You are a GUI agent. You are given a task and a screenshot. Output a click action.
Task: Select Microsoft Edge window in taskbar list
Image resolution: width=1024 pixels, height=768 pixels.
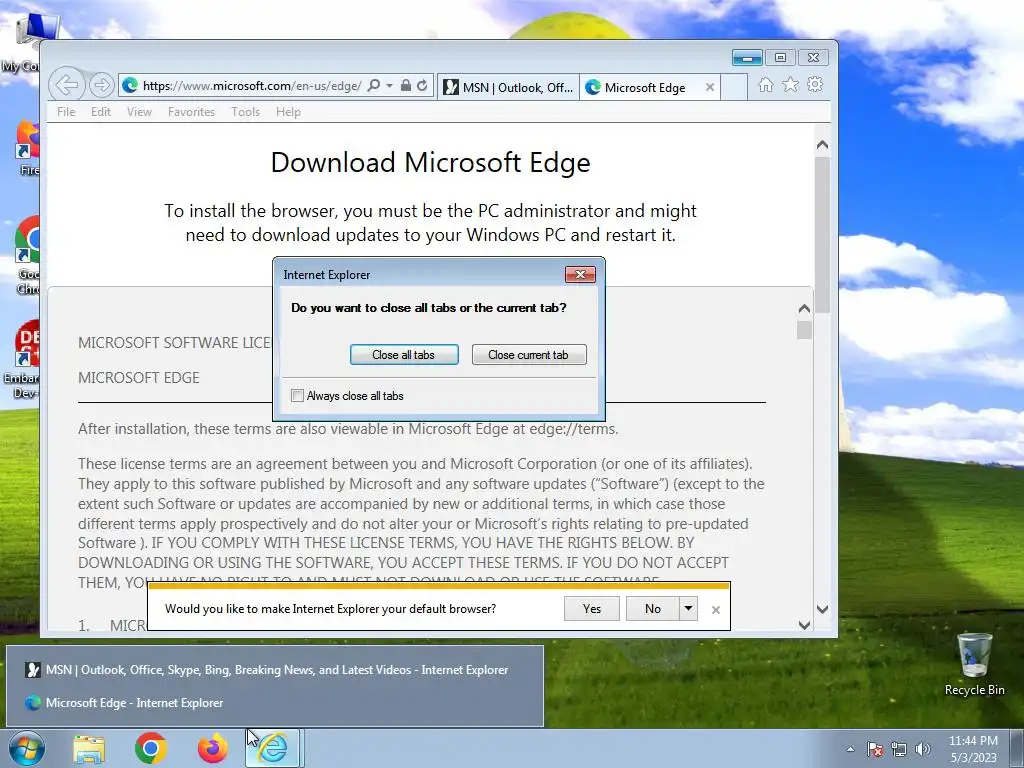275,703
